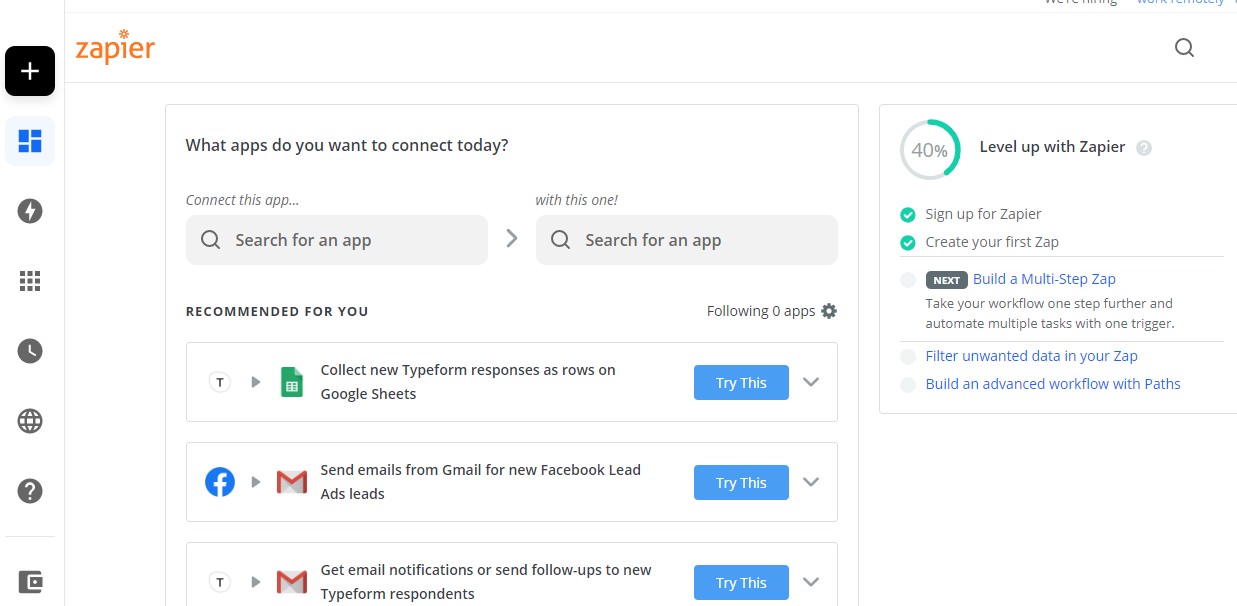Click Try This for Typeform respondents emails
The width and height of the screenshot is (1237, 606).
741,583
